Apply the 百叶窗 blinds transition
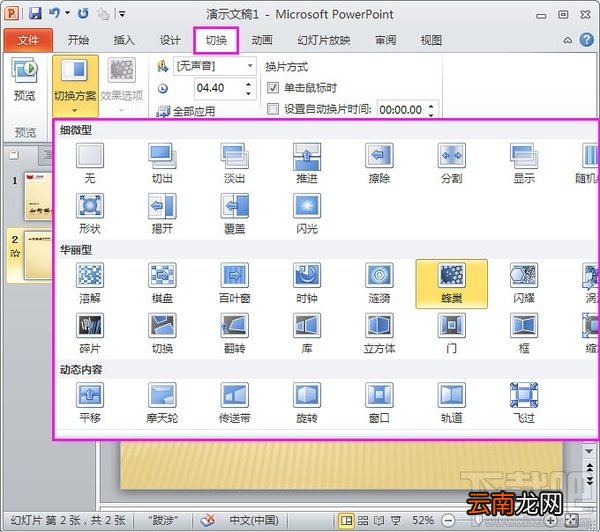The height and width of the screenshot is (532, 600). (234, 283)
